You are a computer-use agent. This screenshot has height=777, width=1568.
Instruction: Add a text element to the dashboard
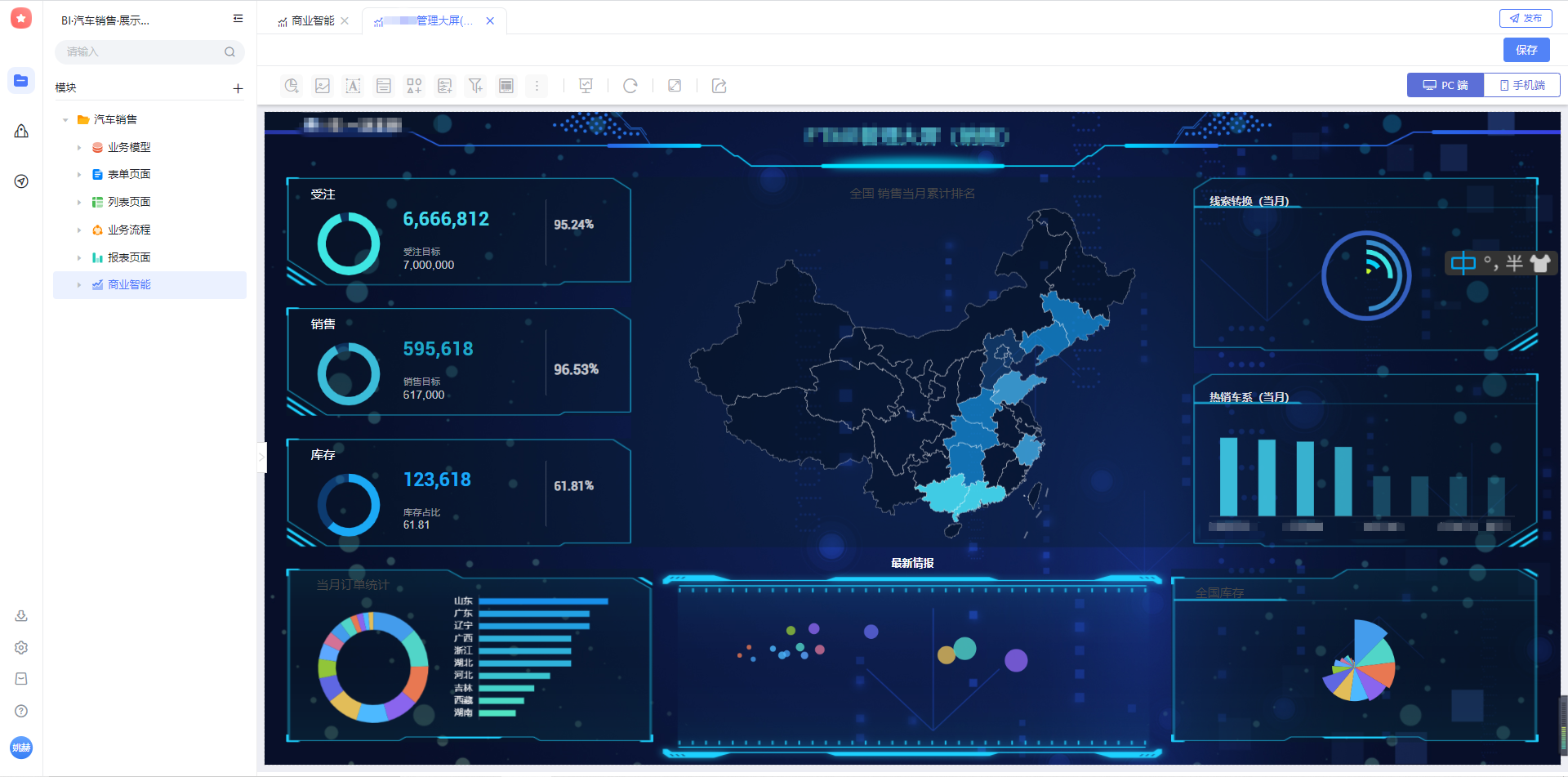point(352,85)
